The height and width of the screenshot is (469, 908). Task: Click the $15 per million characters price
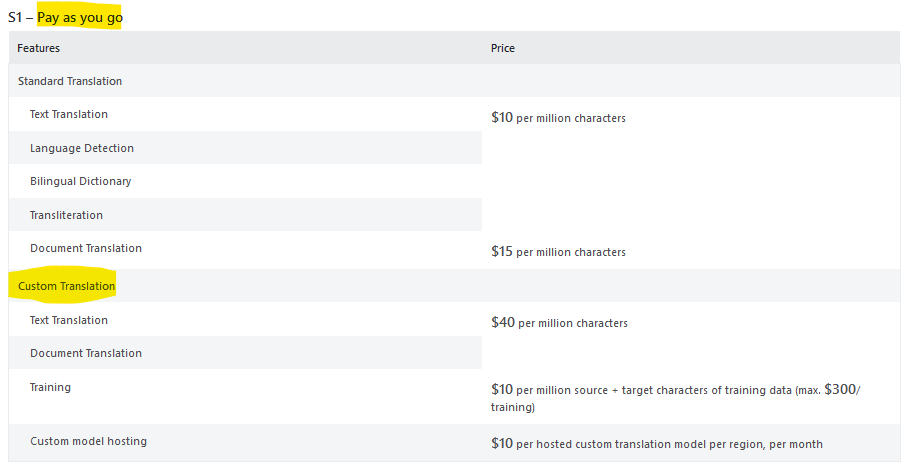558,251
